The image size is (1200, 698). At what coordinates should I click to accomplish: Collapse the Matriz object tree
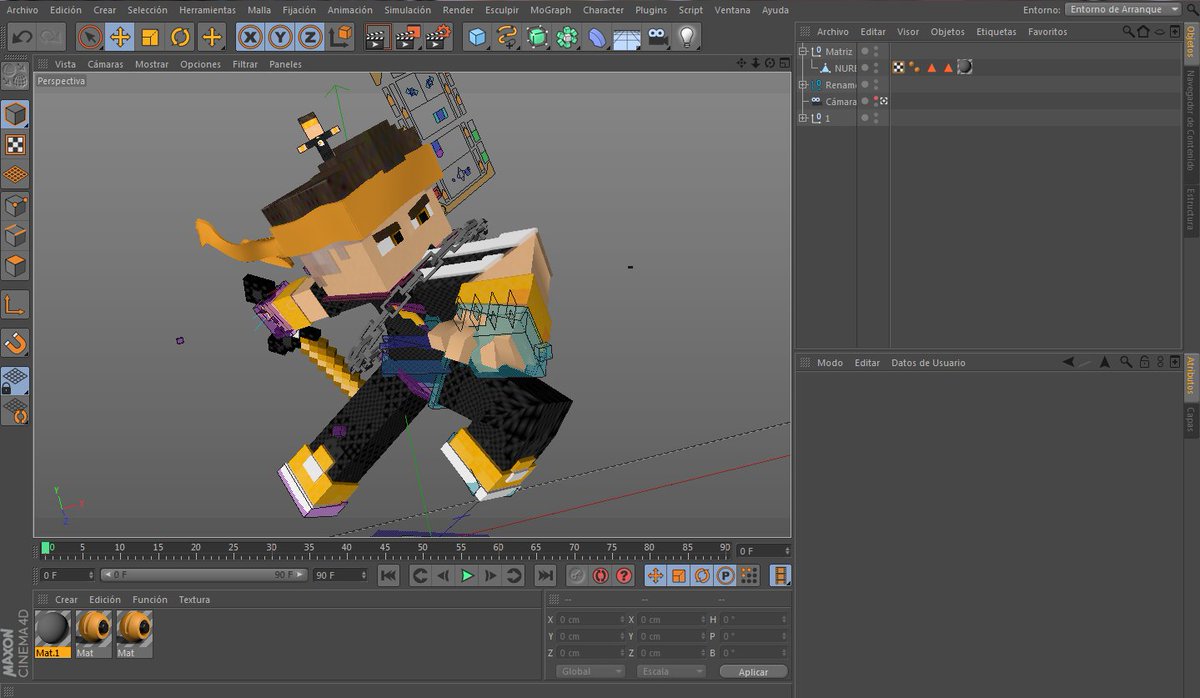803,51
